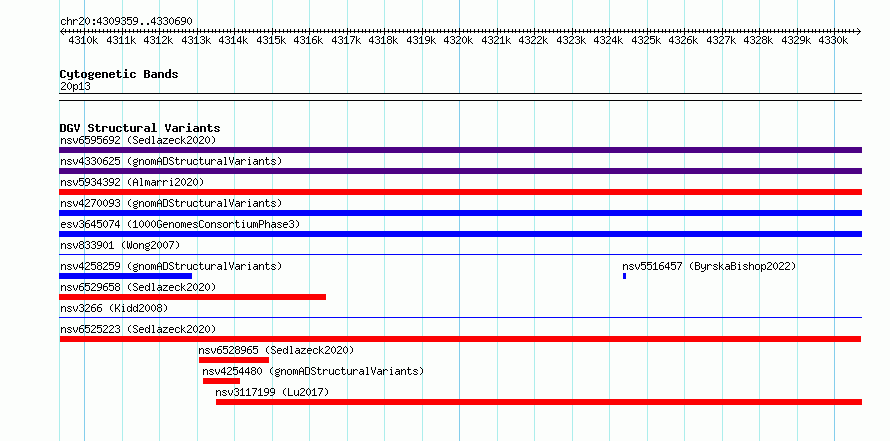
Task: Click the red bar for nsv6529658
Action: 192,297
